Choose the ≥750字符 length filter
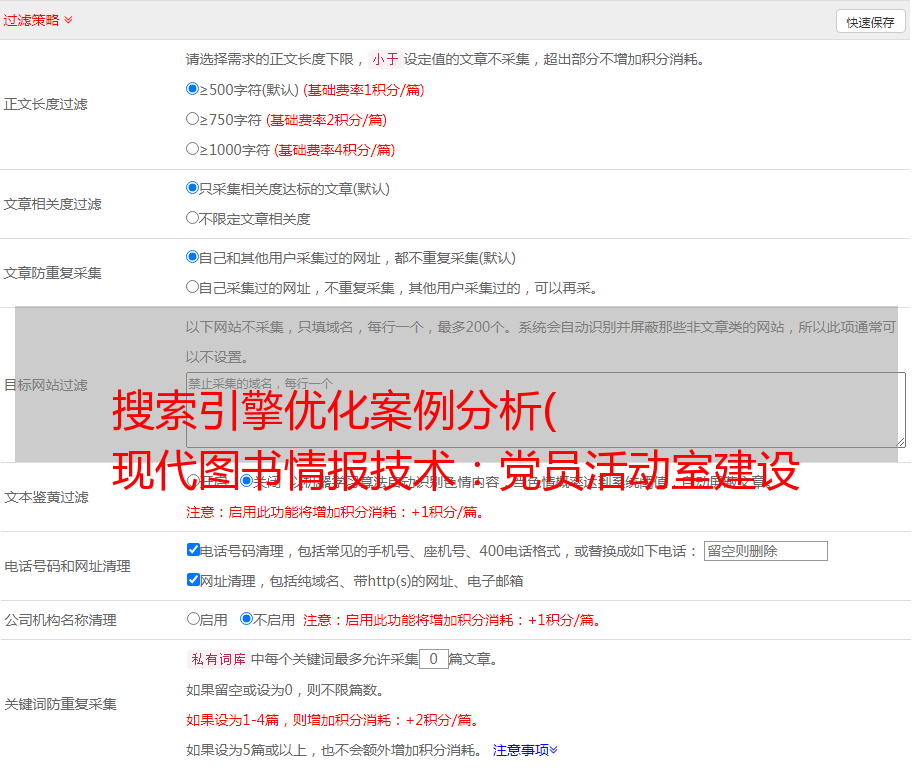Viewport: 912px width, 768px height. pyautogui.click(x=193, y=119)
